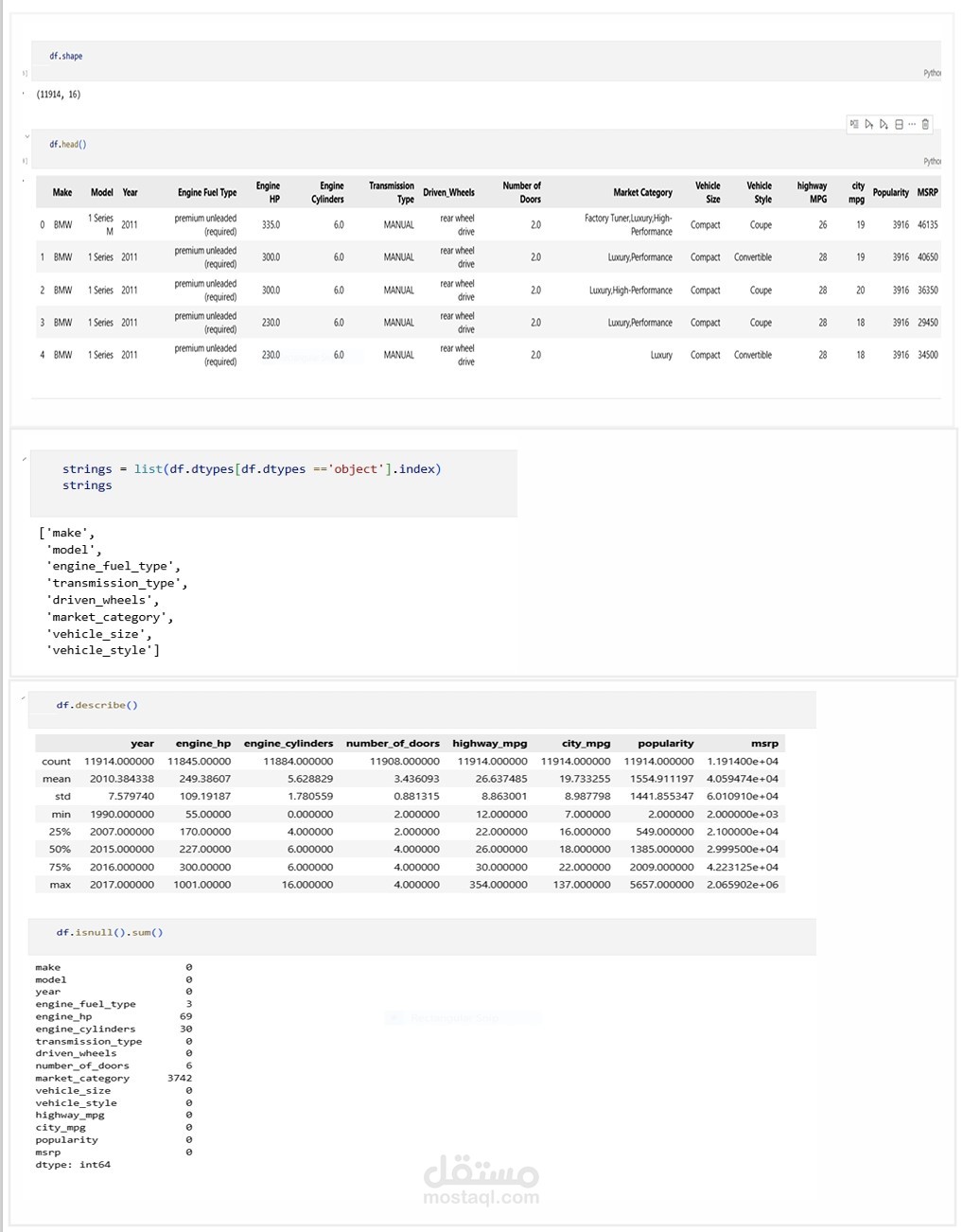963x1232 pixels.
Task: Select popularity max value 5657.000000
Action: pyautogui.click(x=662, y=885)
